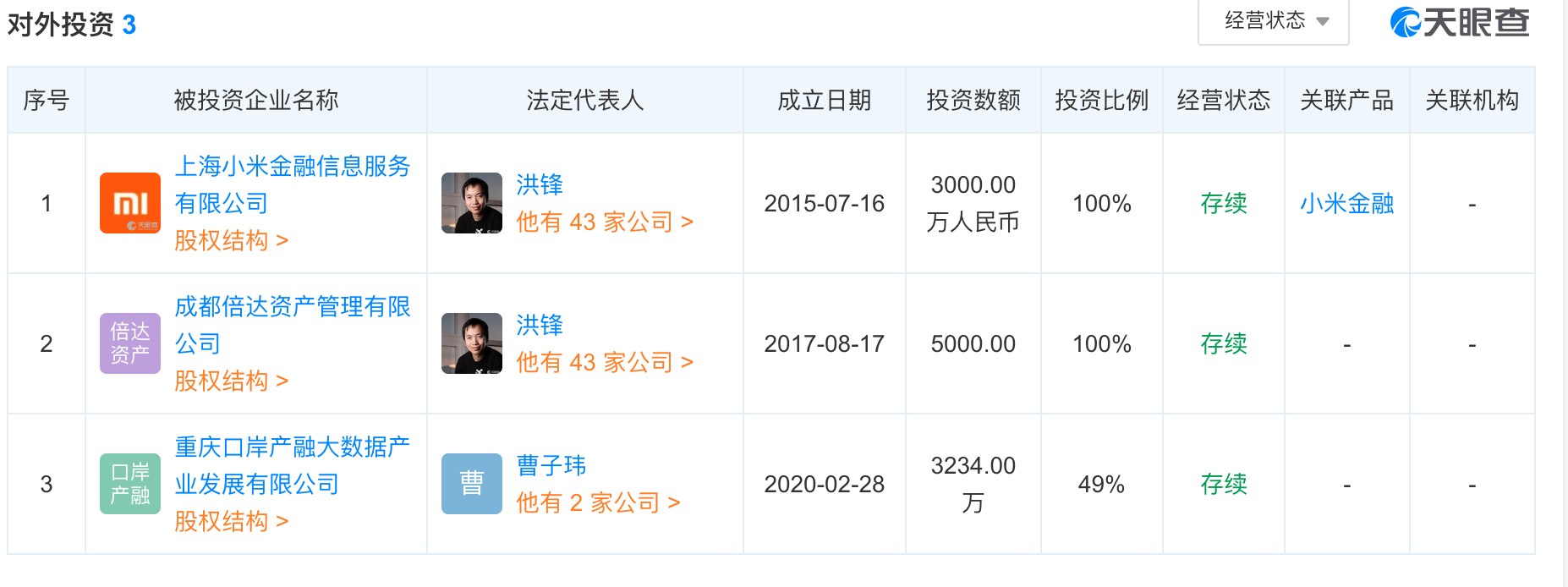Open 上海小米金融信息服务有限公司 company page
1568x587 pixels.
pos(293,184)
